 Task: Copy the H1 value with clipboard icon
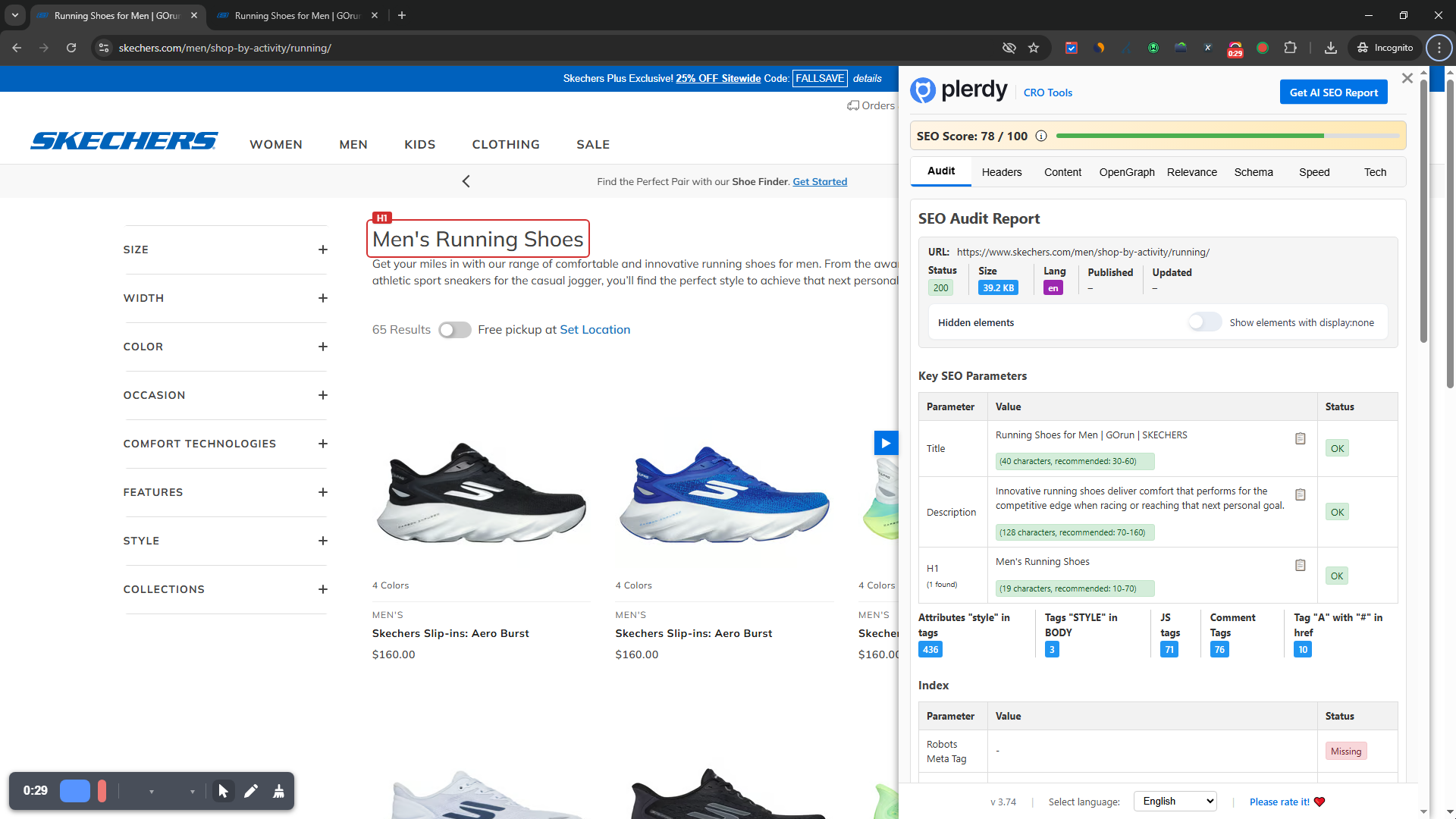pyautogui.click(x=1300, y=566)
